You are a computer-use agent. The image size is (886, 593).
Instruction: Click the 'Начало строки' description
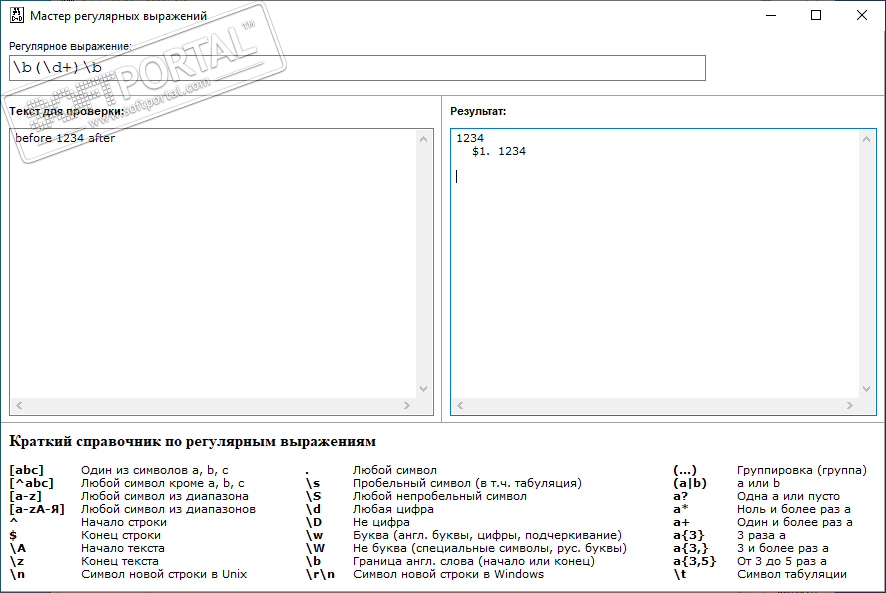(124, 522)
